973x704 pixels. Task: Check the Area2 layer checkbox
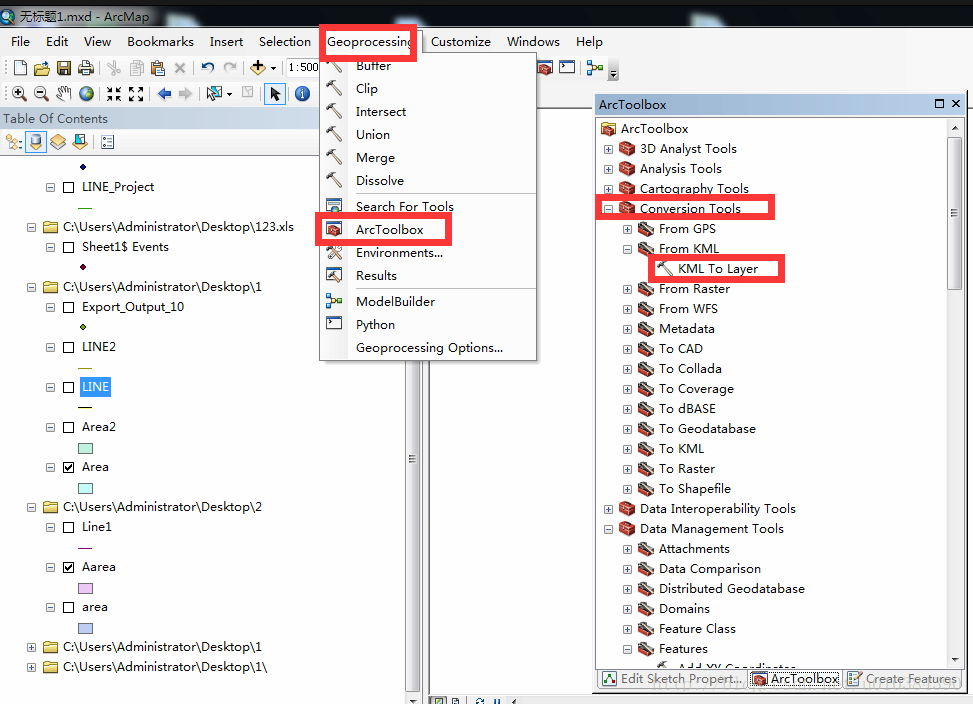click(x=69, y=427)
